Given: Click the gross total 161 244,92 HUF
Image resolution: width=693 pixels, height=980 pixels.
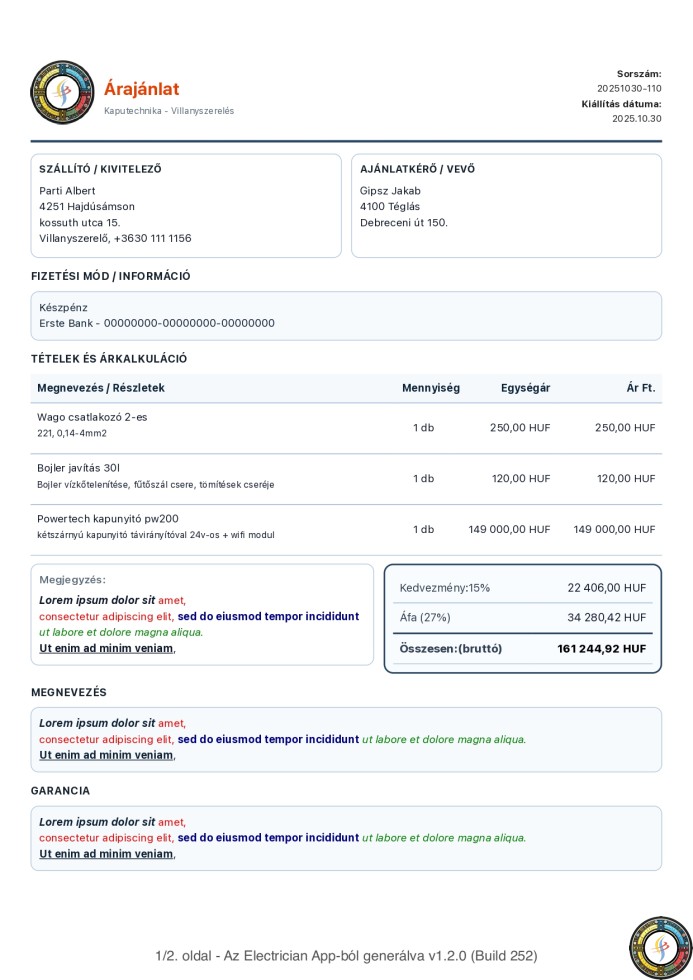Looking at the screenshot, I should point(601,649).
